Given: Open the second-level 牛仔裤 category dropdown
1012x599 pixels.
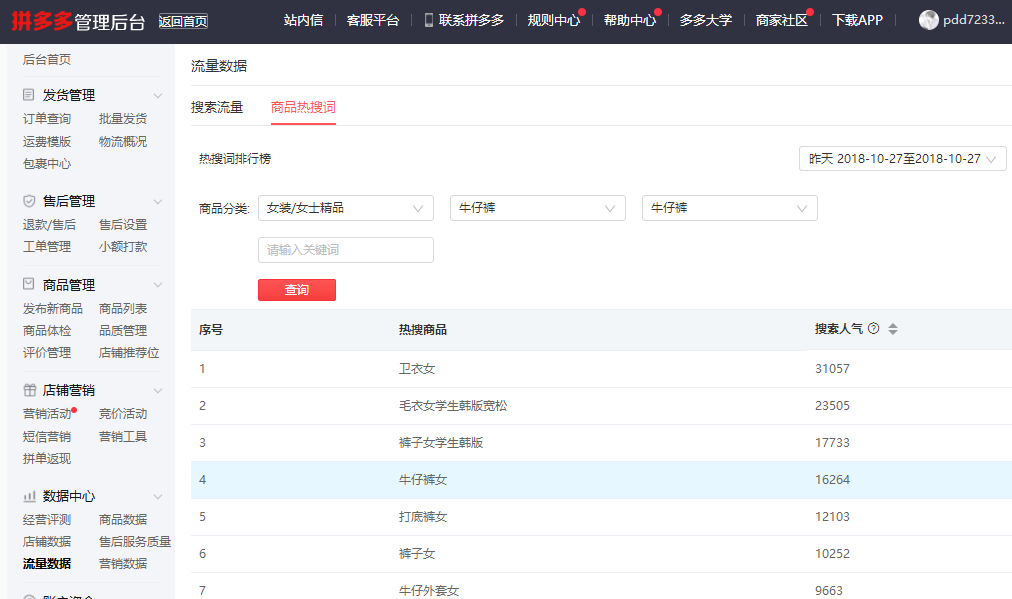Looking at the screenshot, I should click(x=538, y=208).
